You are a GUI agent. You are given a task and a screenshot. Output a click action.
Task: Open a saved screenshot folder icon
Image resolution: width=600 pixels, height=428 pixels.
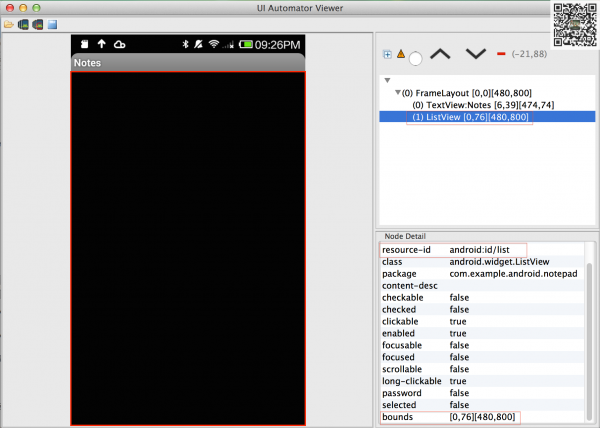[8, 25]
